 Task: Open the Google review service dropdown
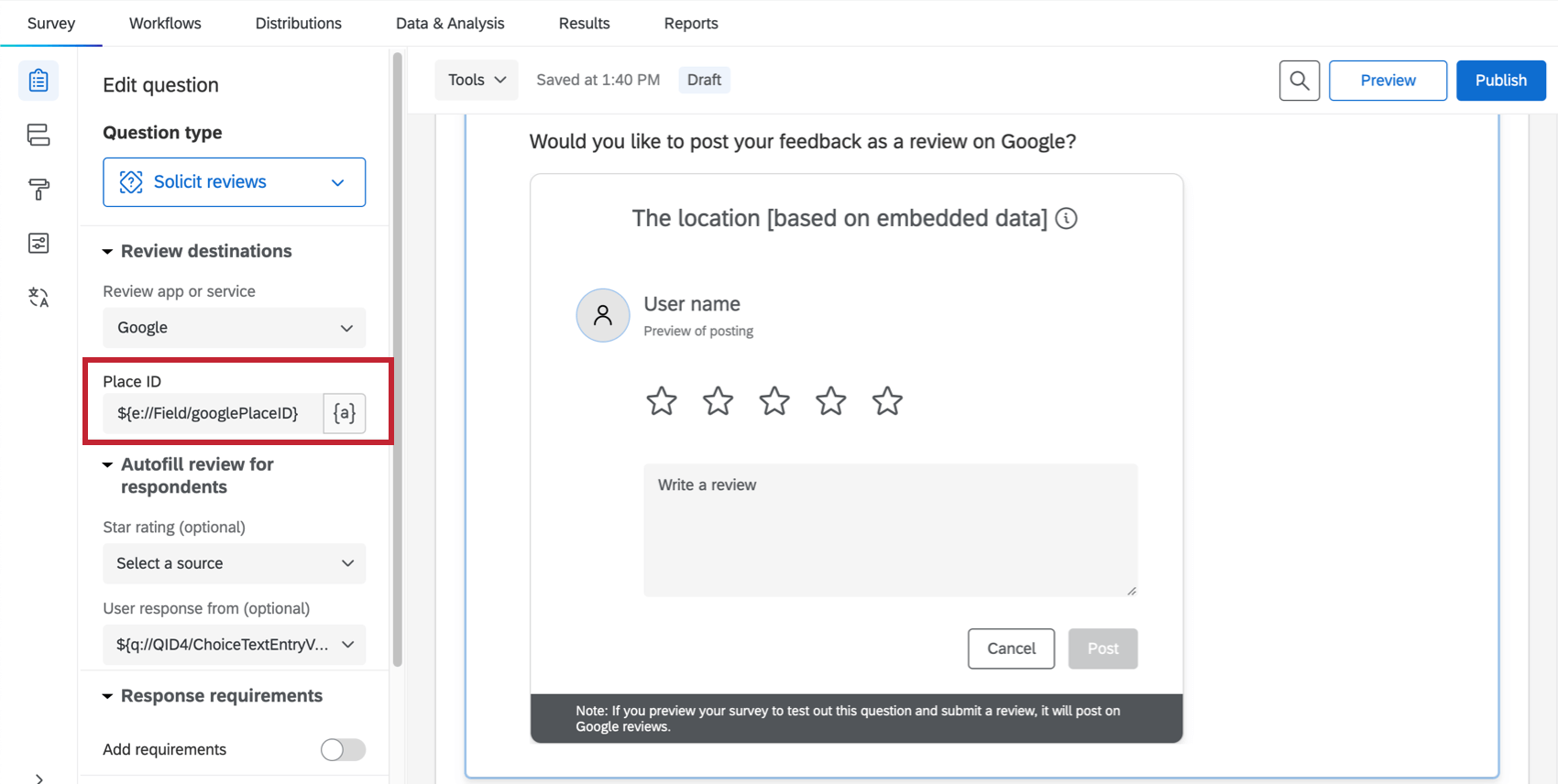pyautogui.click(x=235, y=327)
